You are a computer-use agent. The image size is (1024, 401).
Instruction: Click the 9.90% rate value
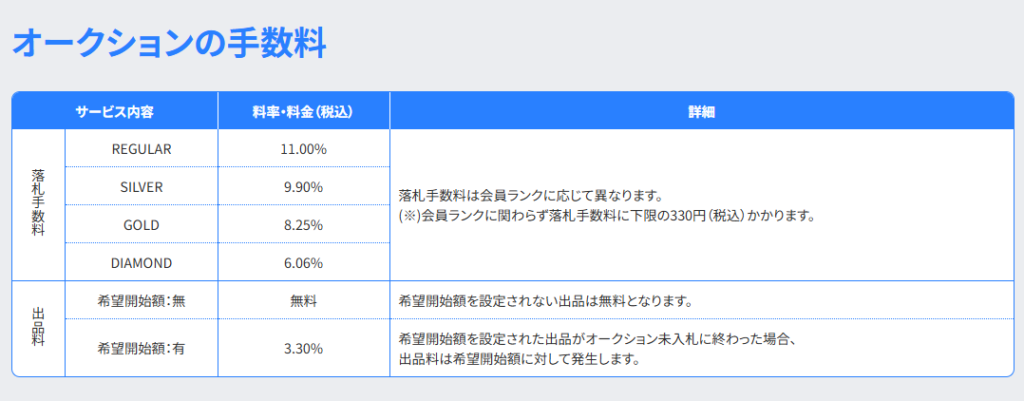pos(303,187)
